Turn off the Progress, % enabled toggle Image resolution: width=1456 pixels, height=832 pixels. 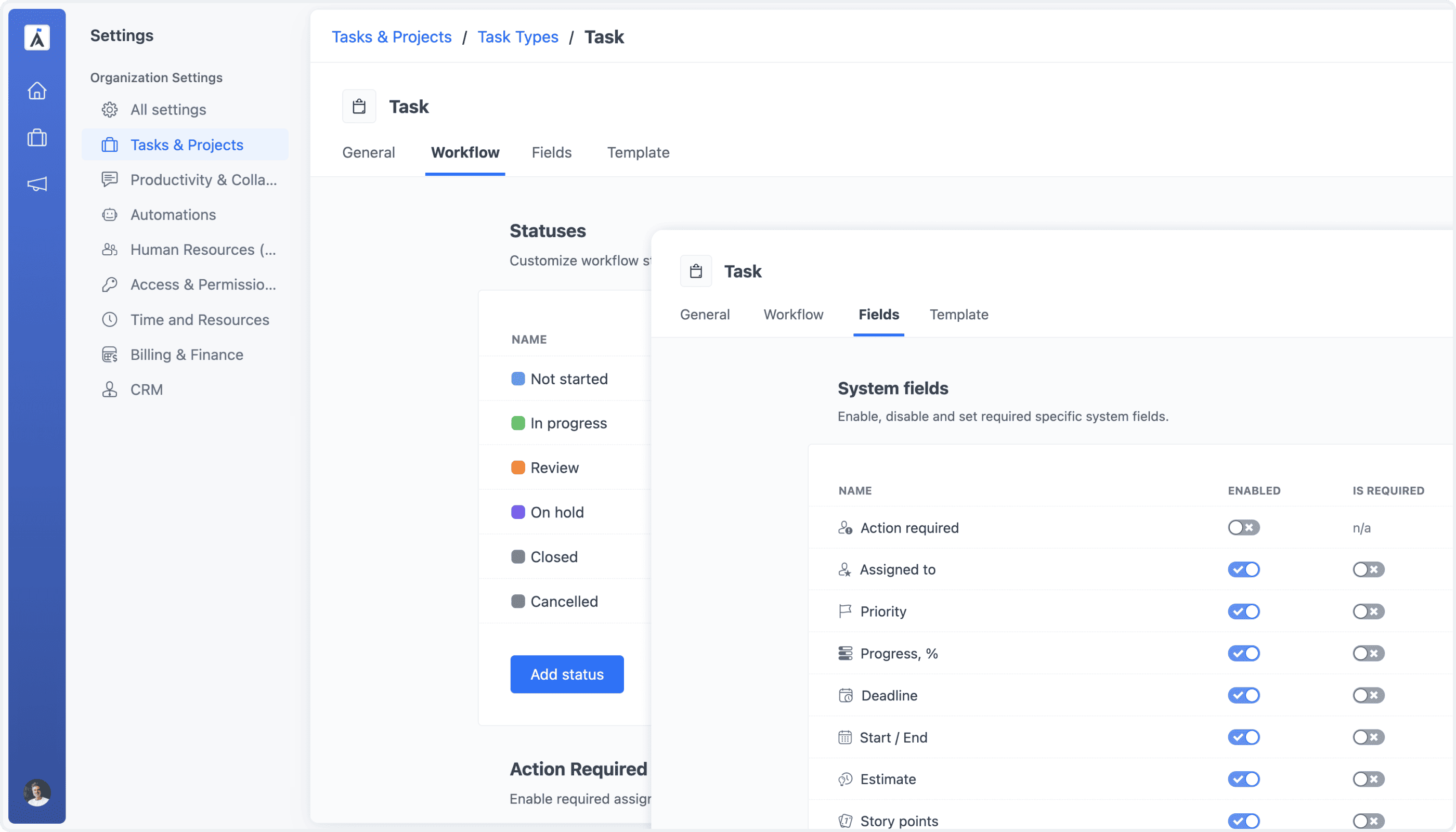[1244, 653]
